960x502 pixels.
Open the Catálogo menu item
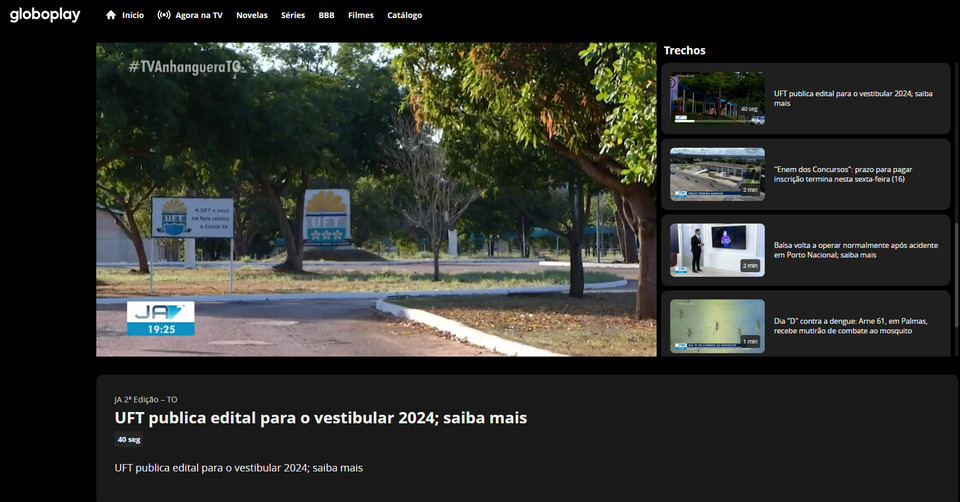point(404,15)
